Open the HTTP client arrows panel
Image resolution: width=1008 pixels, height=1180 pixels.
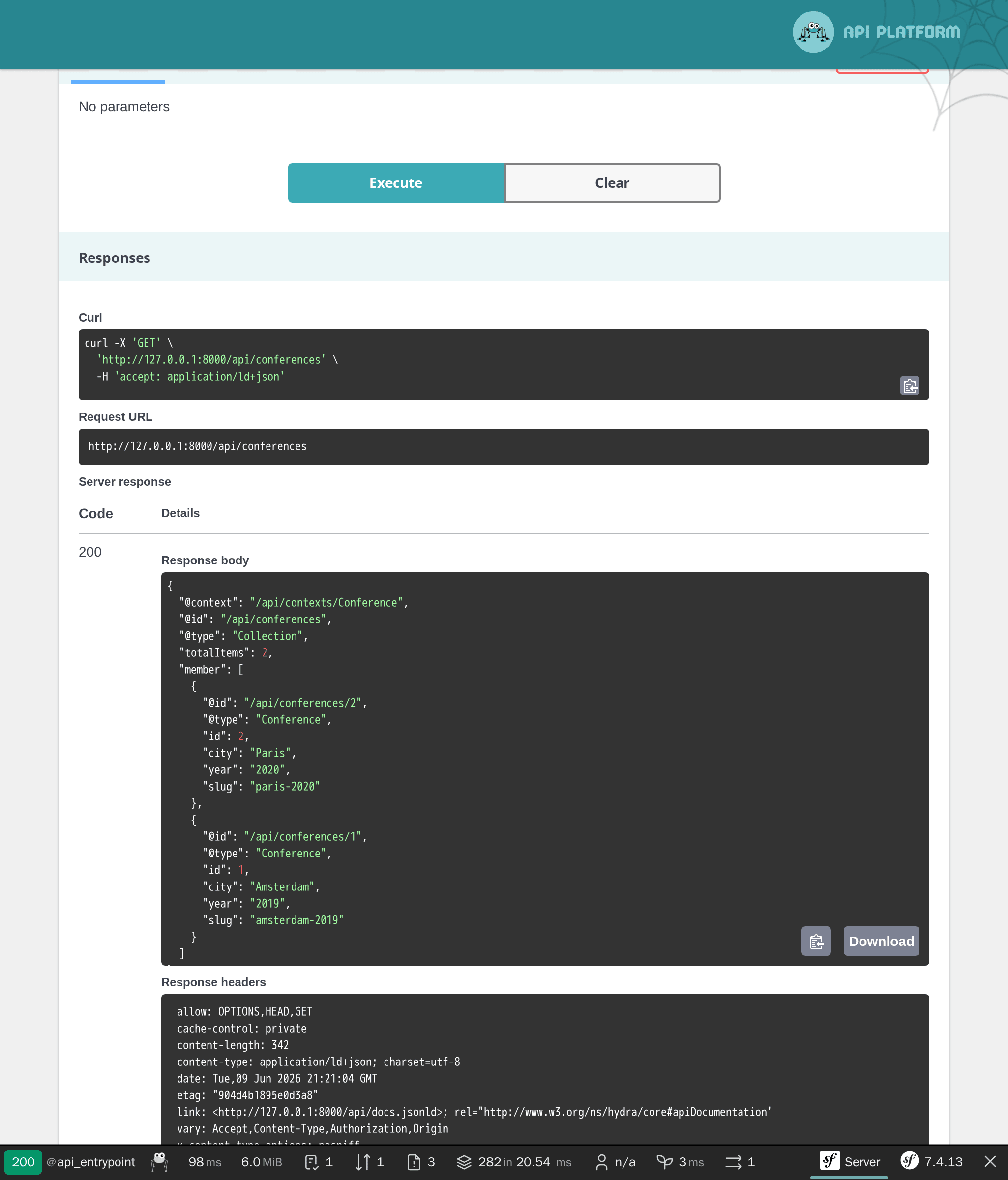(x=370, y=1162)
